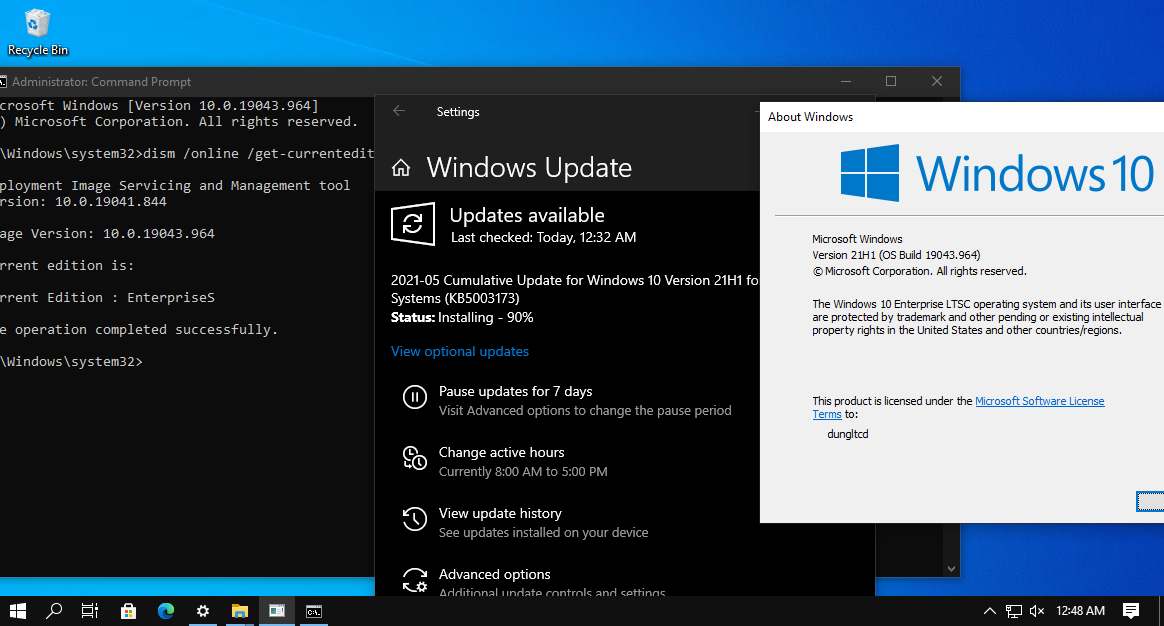Image resolution: width=1164 pixels, height=626 pixels.
Task: Launch Microsoft Edge from taskbar
Action: 166,611
